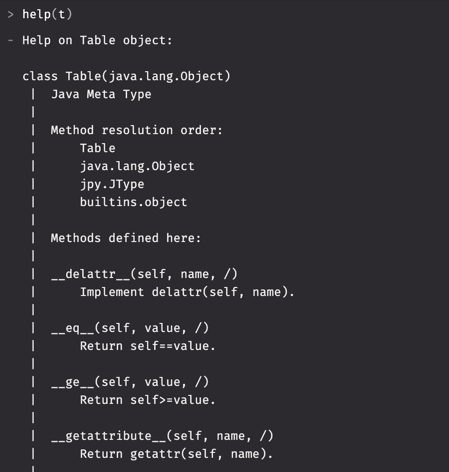Screen dimensions: 449x472
Task: Click the help(t) command line
Action: point(47,14)
